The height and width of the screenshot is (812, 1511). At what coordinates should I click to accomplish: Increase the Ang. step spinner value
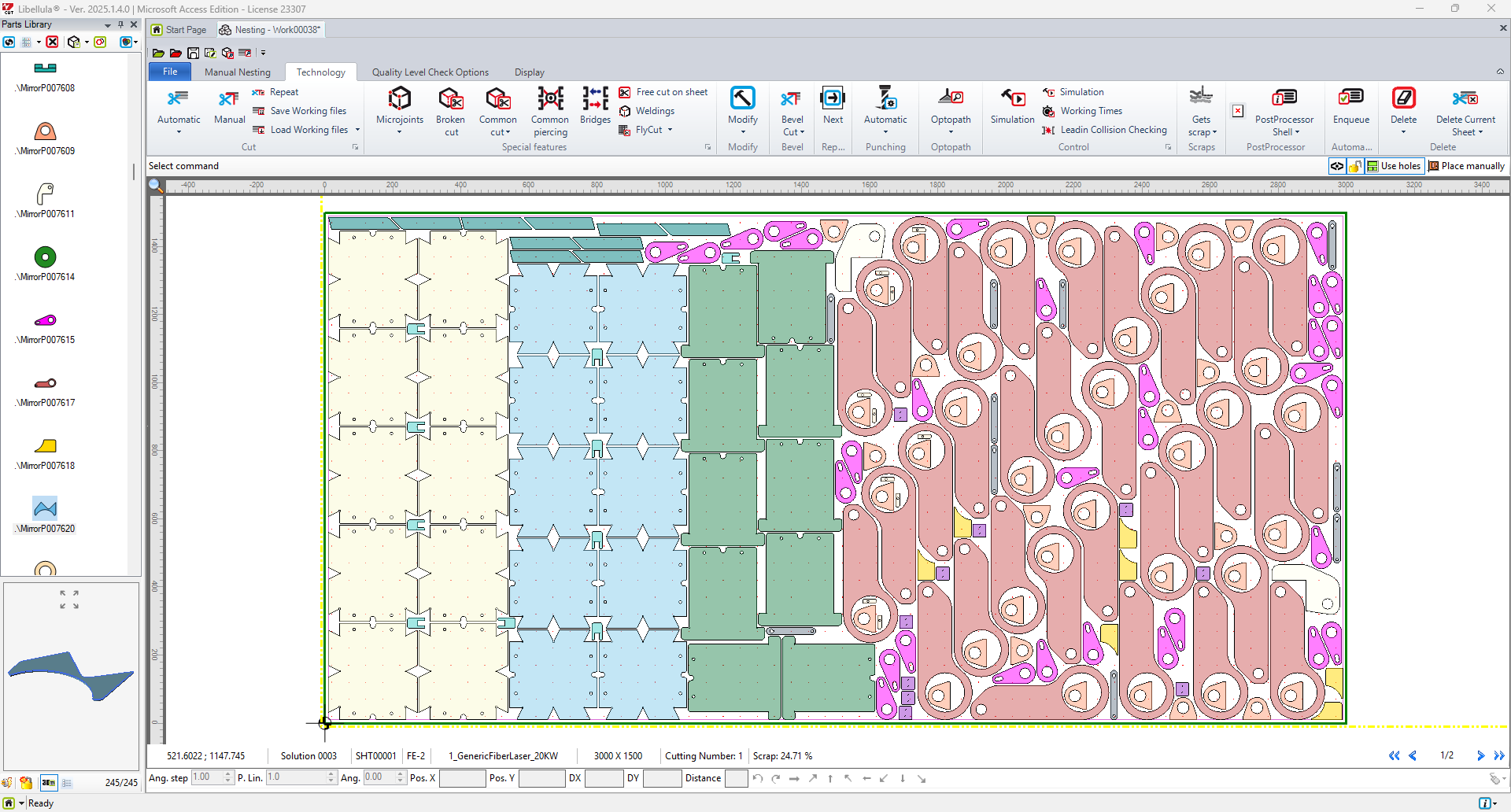coord(228,774)
